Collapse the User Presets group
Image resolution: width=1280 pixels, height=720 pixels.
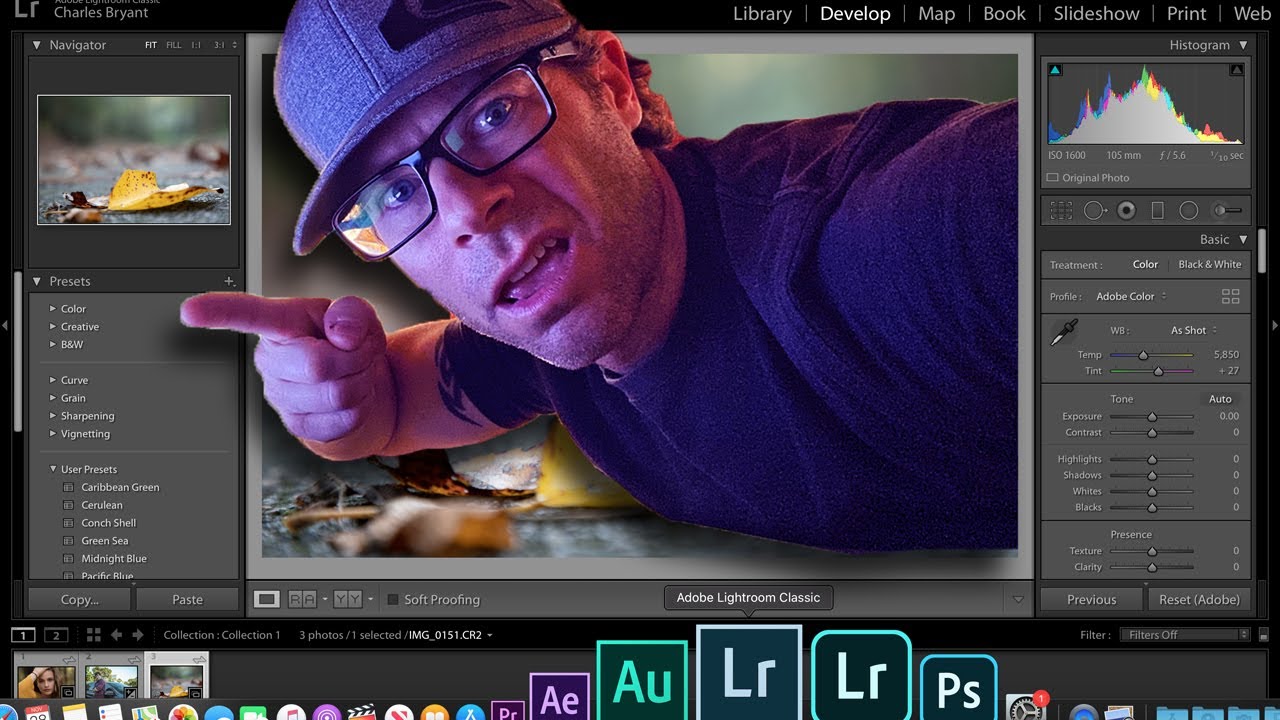pos(53,469)
